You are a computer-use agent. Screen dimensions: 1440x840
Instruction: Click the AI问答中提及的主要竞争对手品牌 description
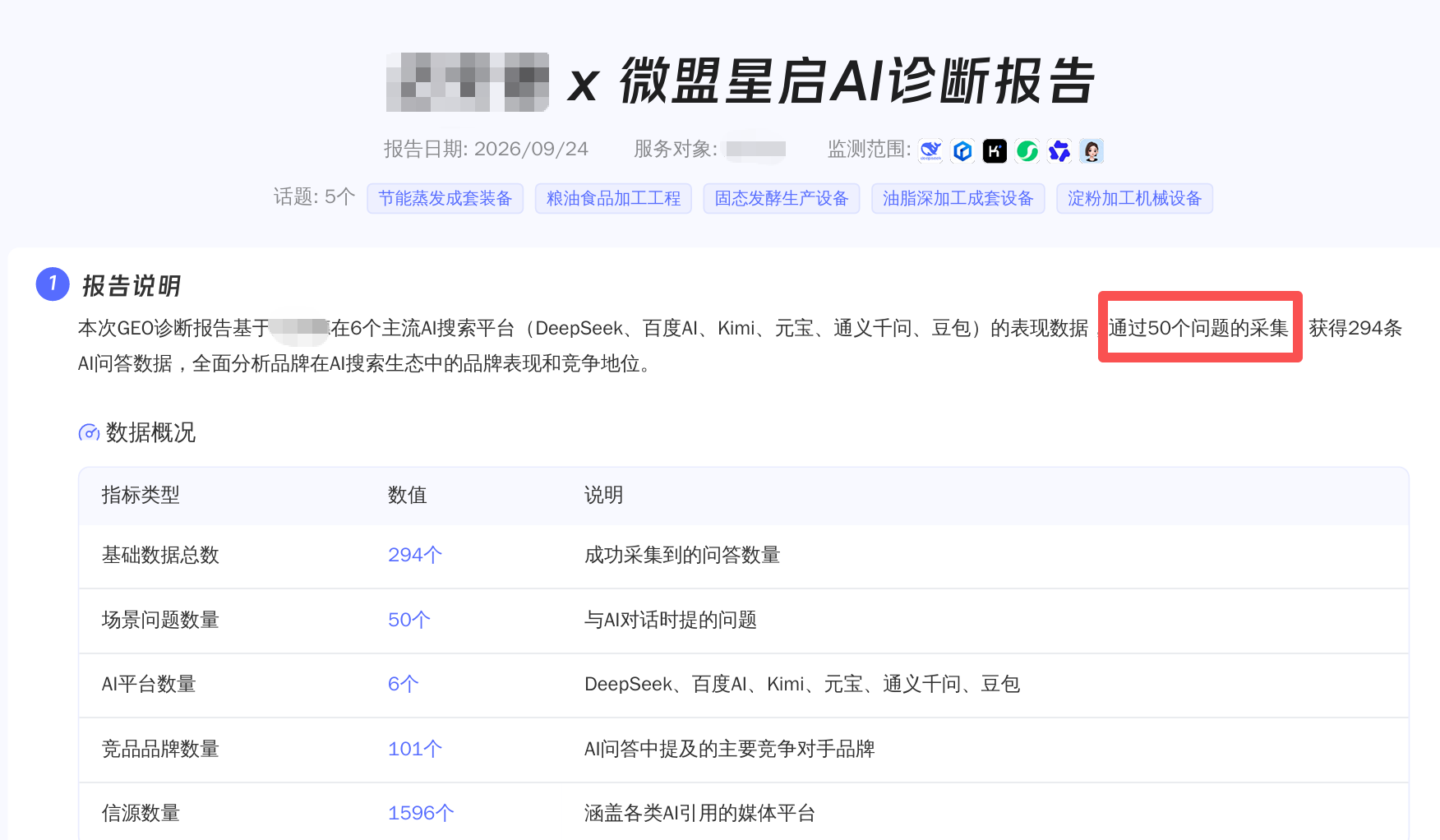(x=730, y=749)
